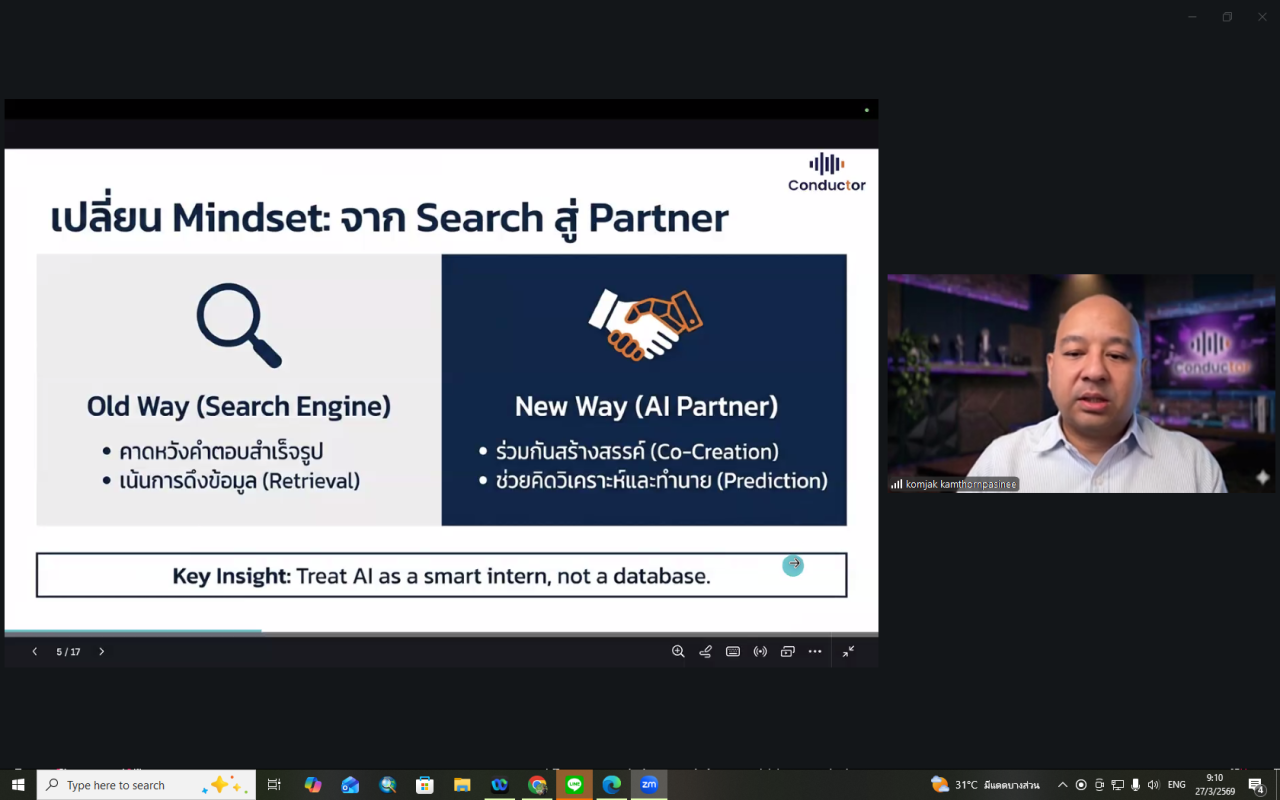1280x800 pixels.
Task: Open the notification center with 4 alerts
Action: coord(1257,785)
